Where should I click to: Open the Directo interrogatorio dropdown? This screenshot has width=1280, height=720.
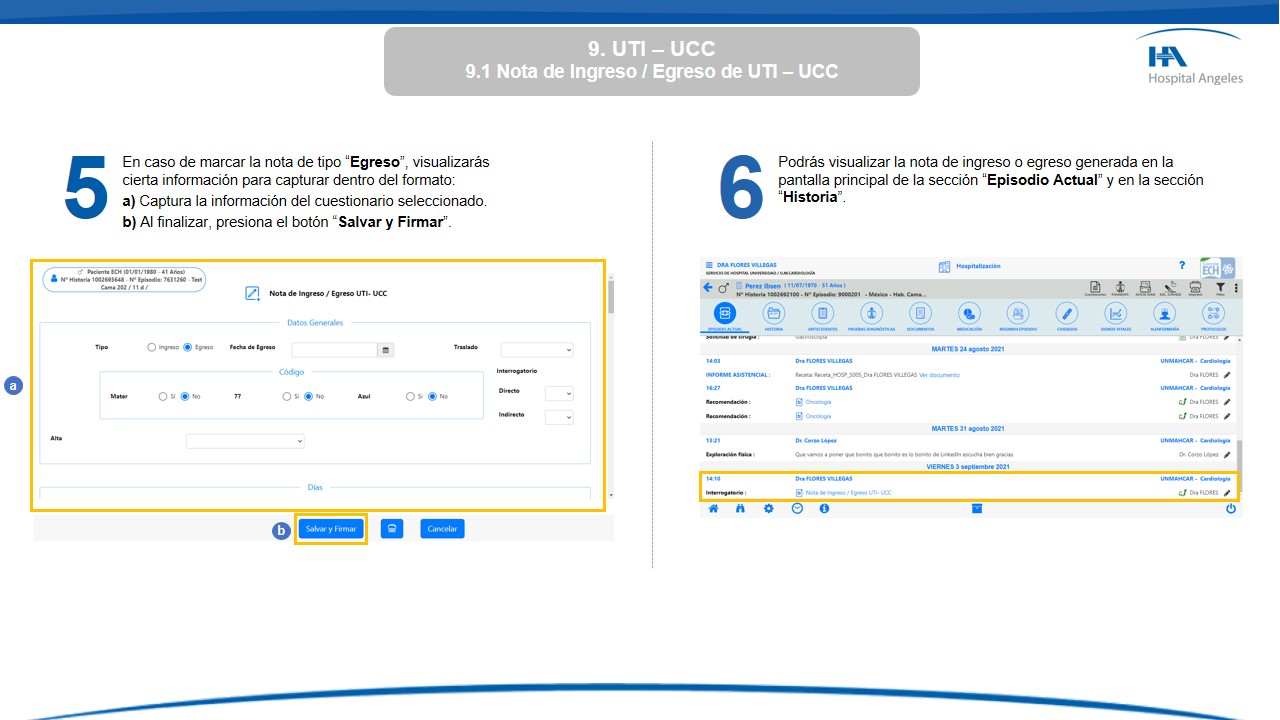[x=558, y=394]
